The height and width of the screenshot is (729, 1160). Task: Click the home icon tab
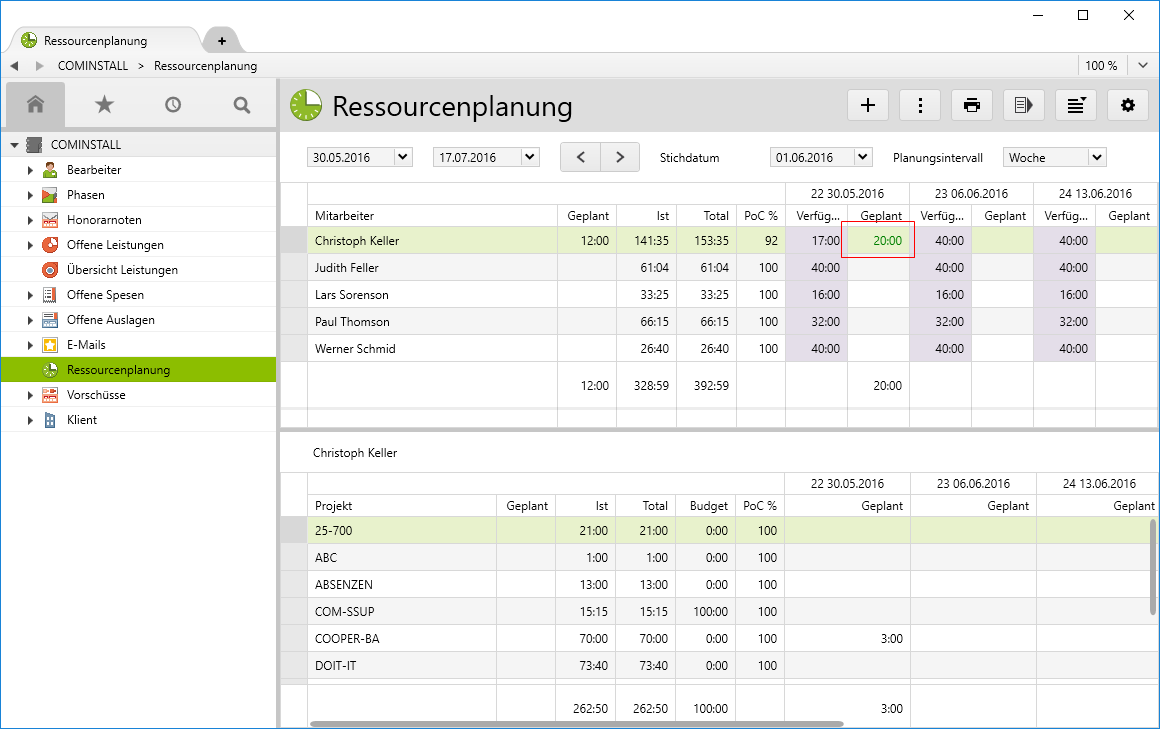tap(35, 104)
